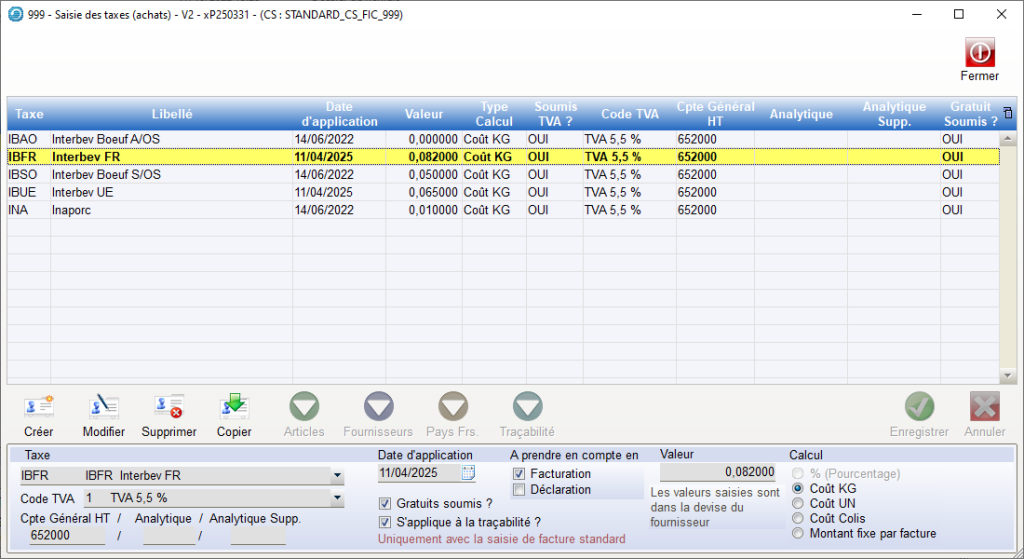The height and width of the screenshot is (559, 1024).
Task: Open the Articles arrow icon
Action: 304,407
